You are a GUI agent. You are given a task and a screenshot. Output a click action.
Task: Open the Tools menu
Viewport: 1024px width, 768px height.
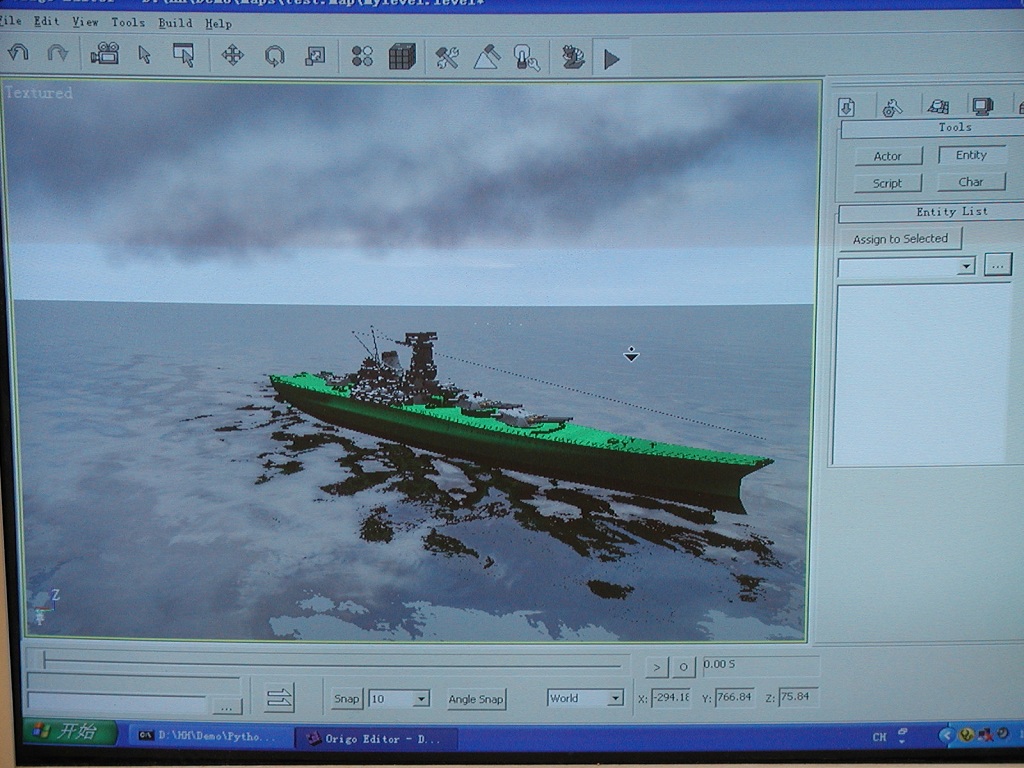click(127, 22)
